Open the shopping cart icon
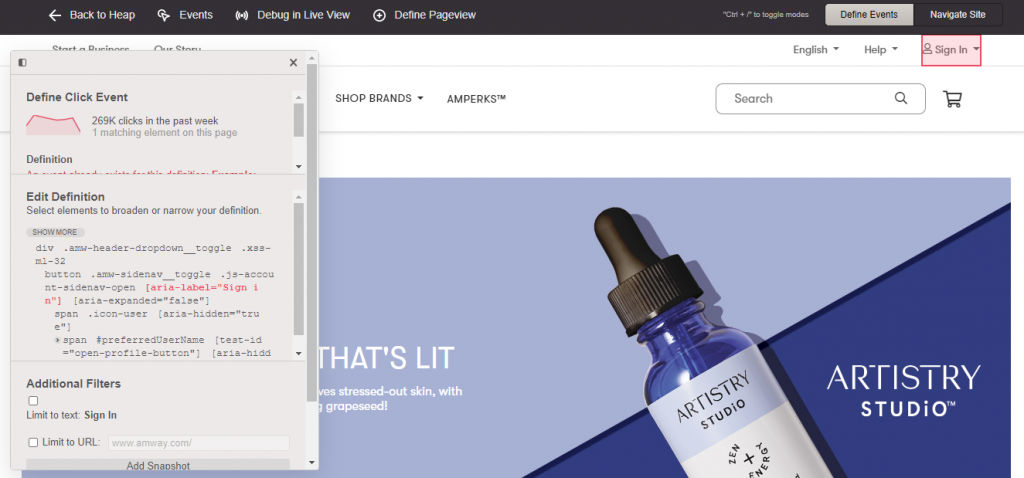This screenshot has height=478, width=1024. (952, 99)
